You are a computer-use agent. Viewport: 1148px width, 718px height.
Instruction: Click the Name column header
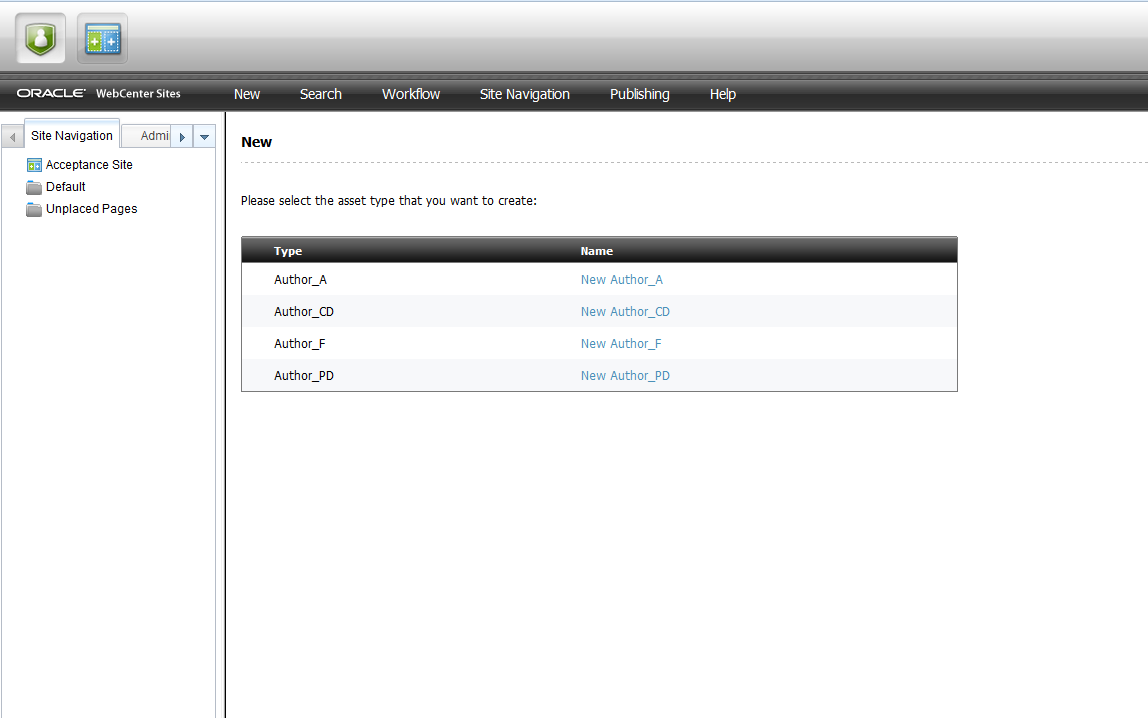click(597, 251)
